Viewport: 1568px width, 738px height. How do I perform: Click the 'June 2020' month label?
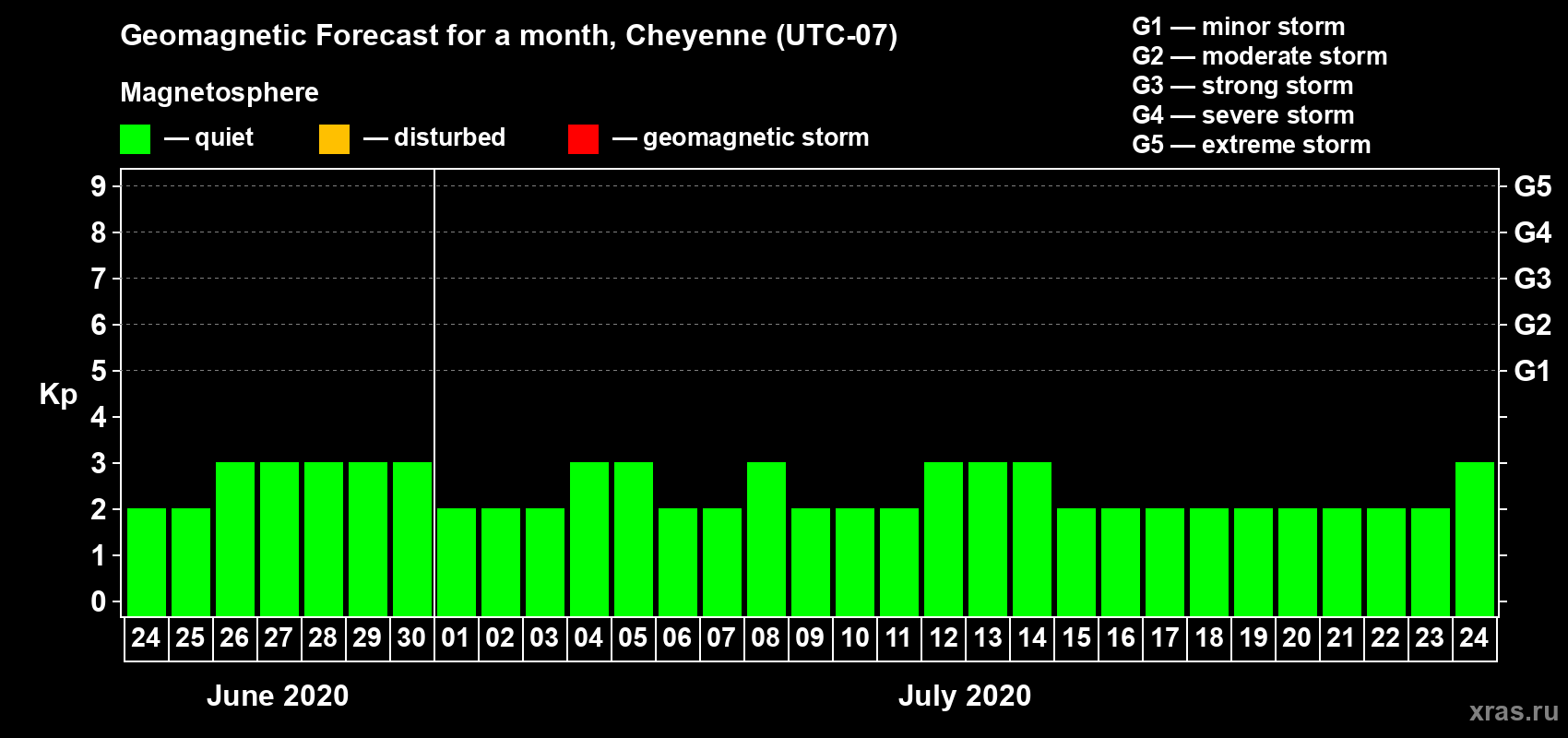pyautogui.click(x=278, y=696)
